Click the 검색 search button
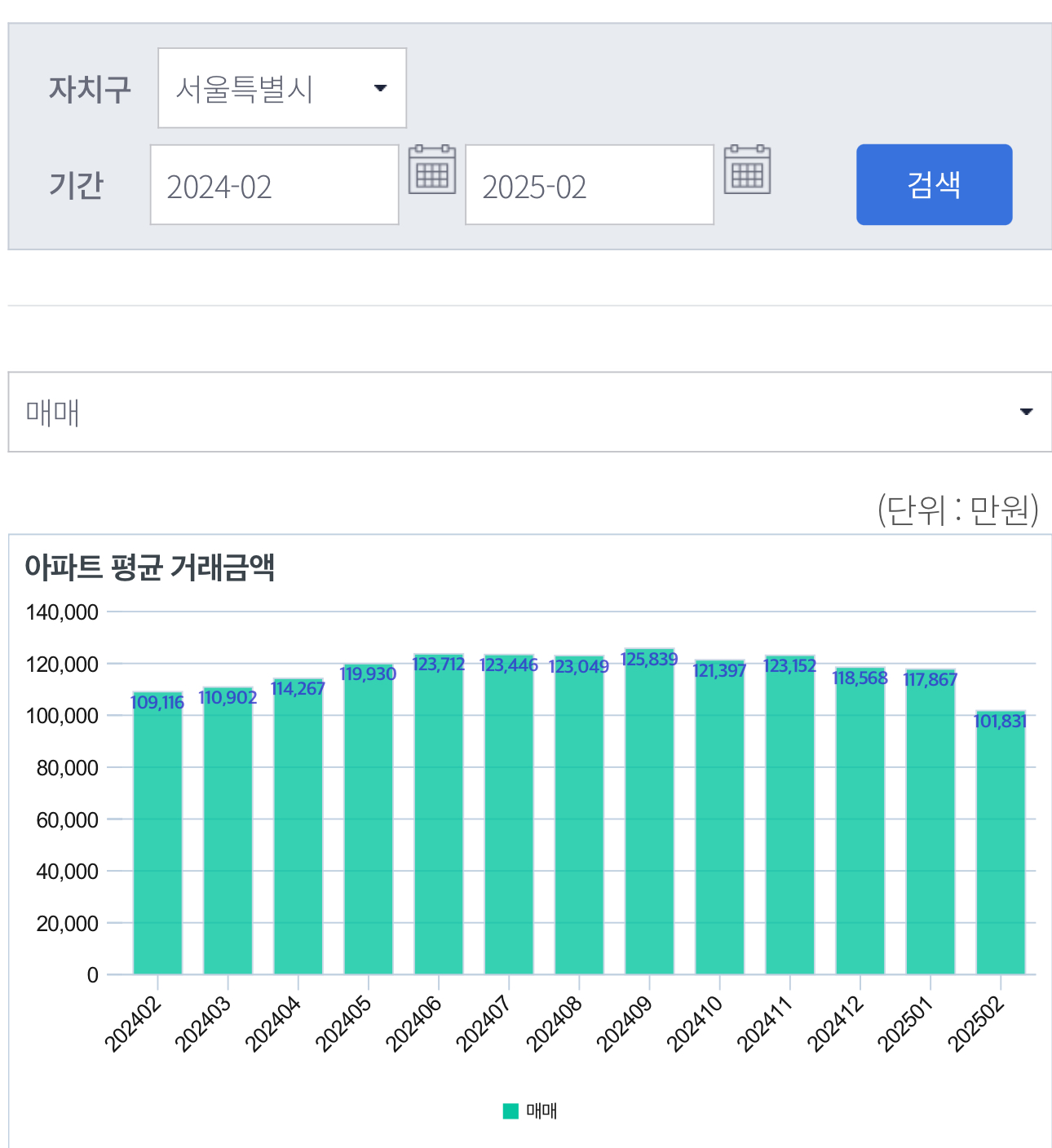The image size is (1052, 1148). coord(935,184)
